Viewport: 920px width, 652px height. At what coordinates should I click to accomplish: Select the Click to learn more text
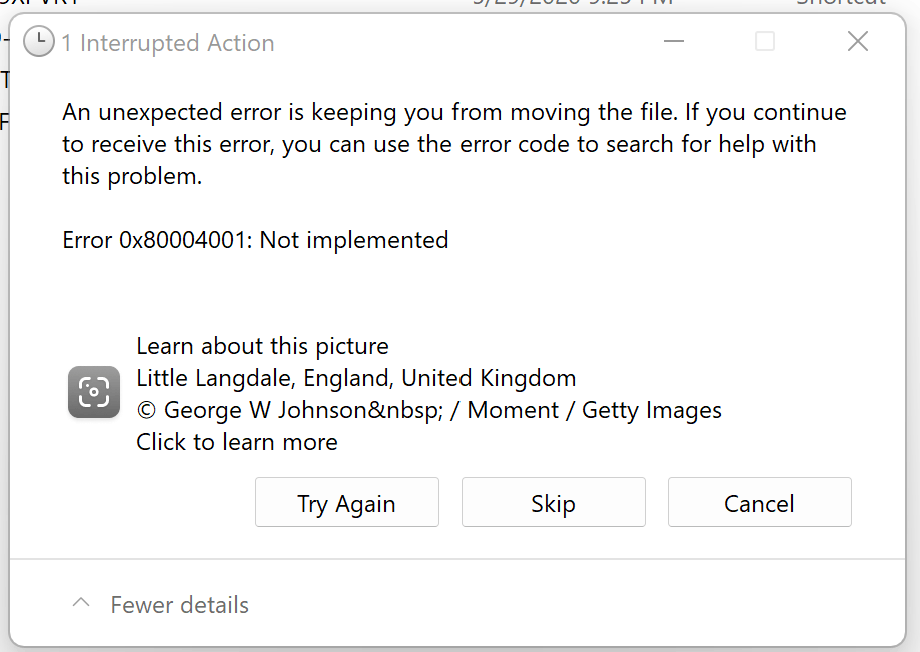(237, 442)
